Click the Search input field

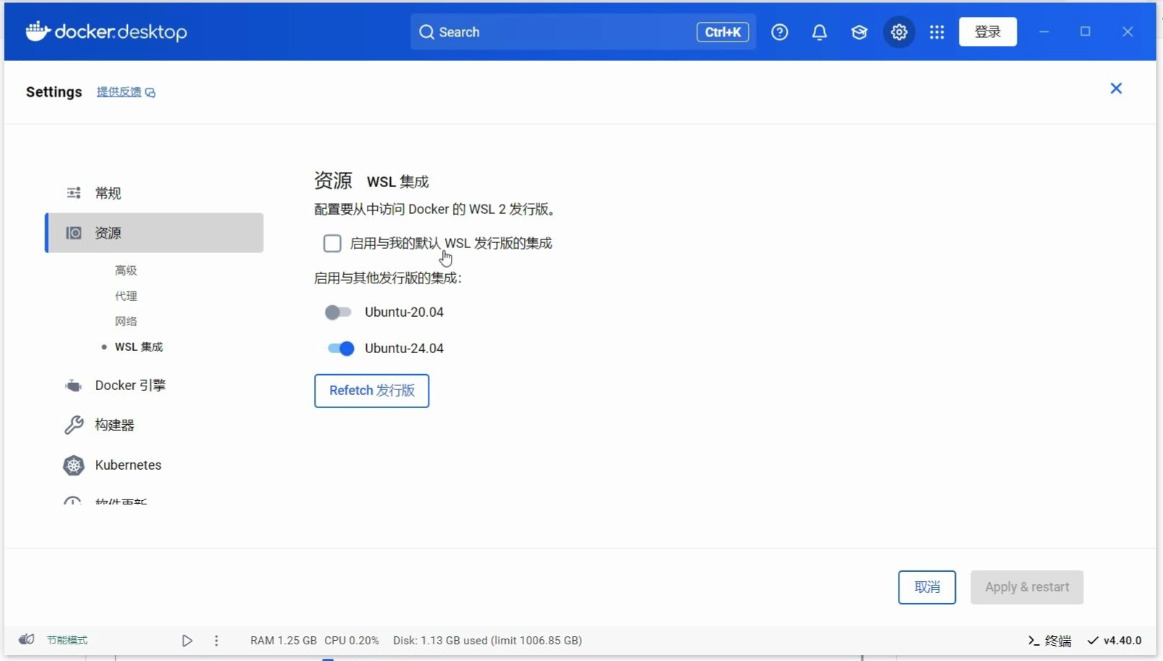[583, 32]
